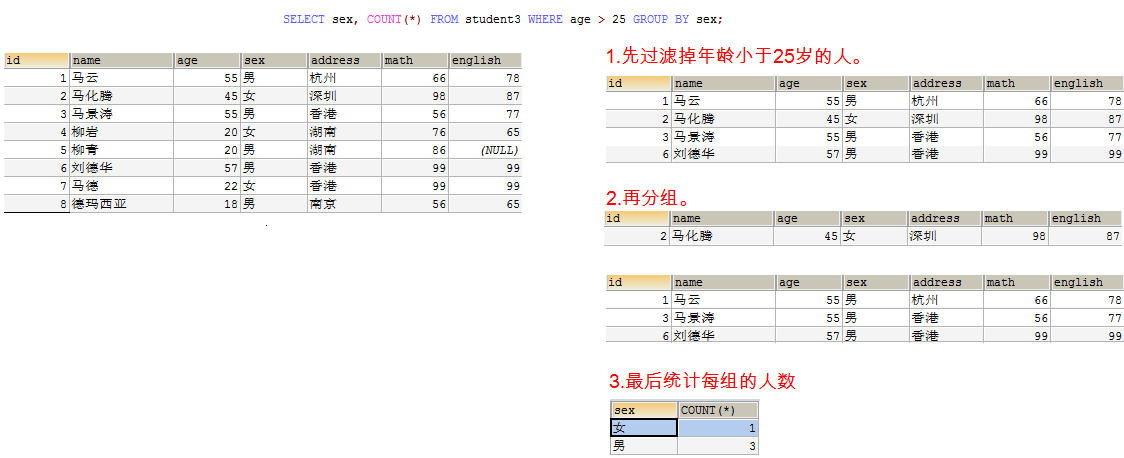Click age 57 in the four-row filtered table
Image resolution: width=1124 pixels, height=458 pixels.
coord(810,154)
